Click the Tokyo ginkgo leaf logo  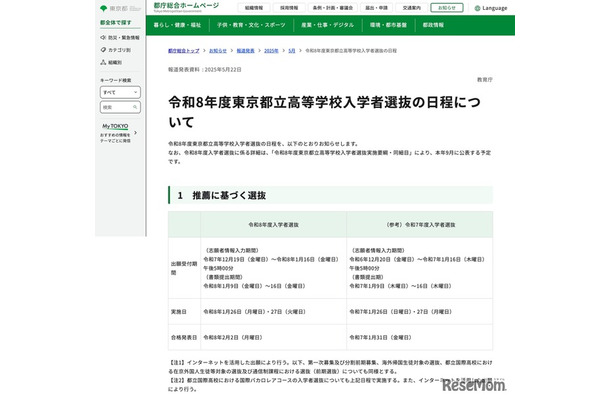point(103,8)
